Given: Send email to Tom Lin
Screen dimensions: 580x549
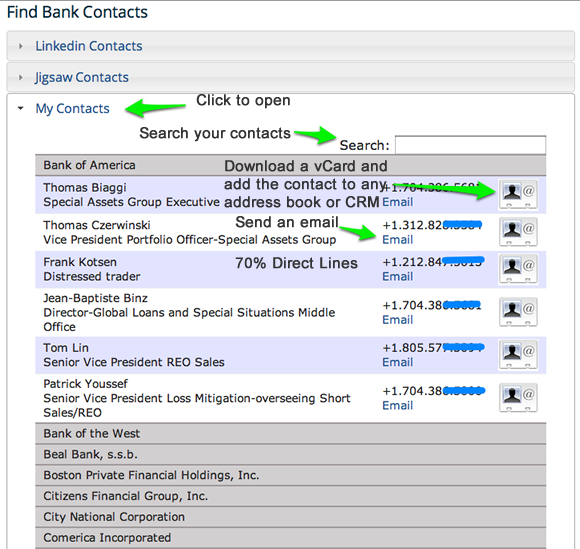Looking at the screenshot, I should (x=397, y=362).
